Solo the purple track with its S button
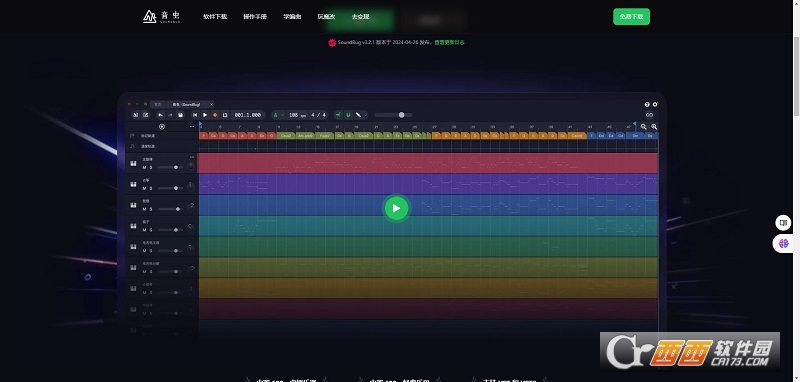800x382 pixels. pos(151,188)
